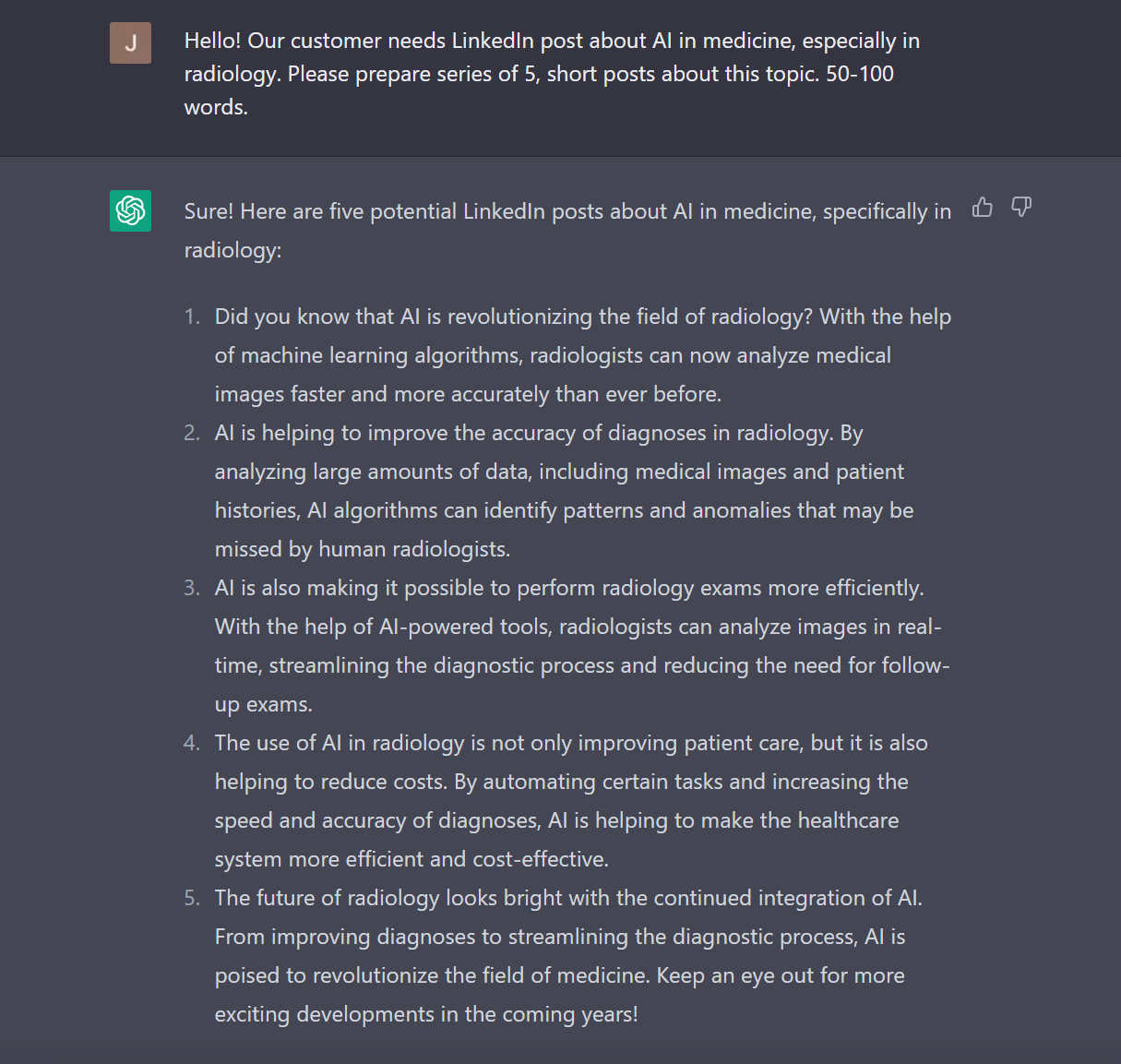This screenshot has height=1064, width=1121.
Task: Click the number 5 list marker
Action: pos(192,898)
